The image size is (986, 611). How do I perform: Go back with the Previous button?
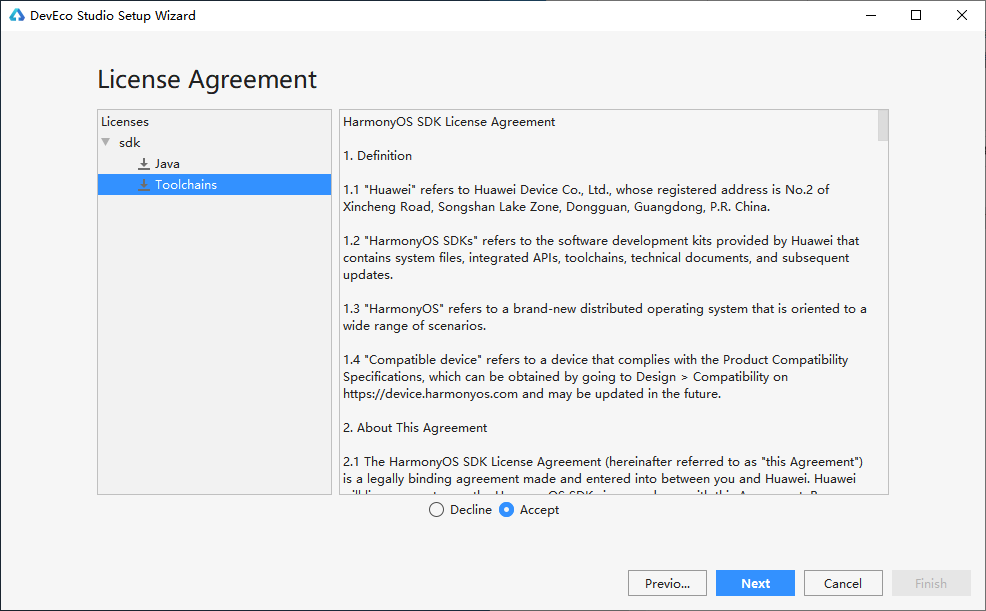click(x=667, y=583)
